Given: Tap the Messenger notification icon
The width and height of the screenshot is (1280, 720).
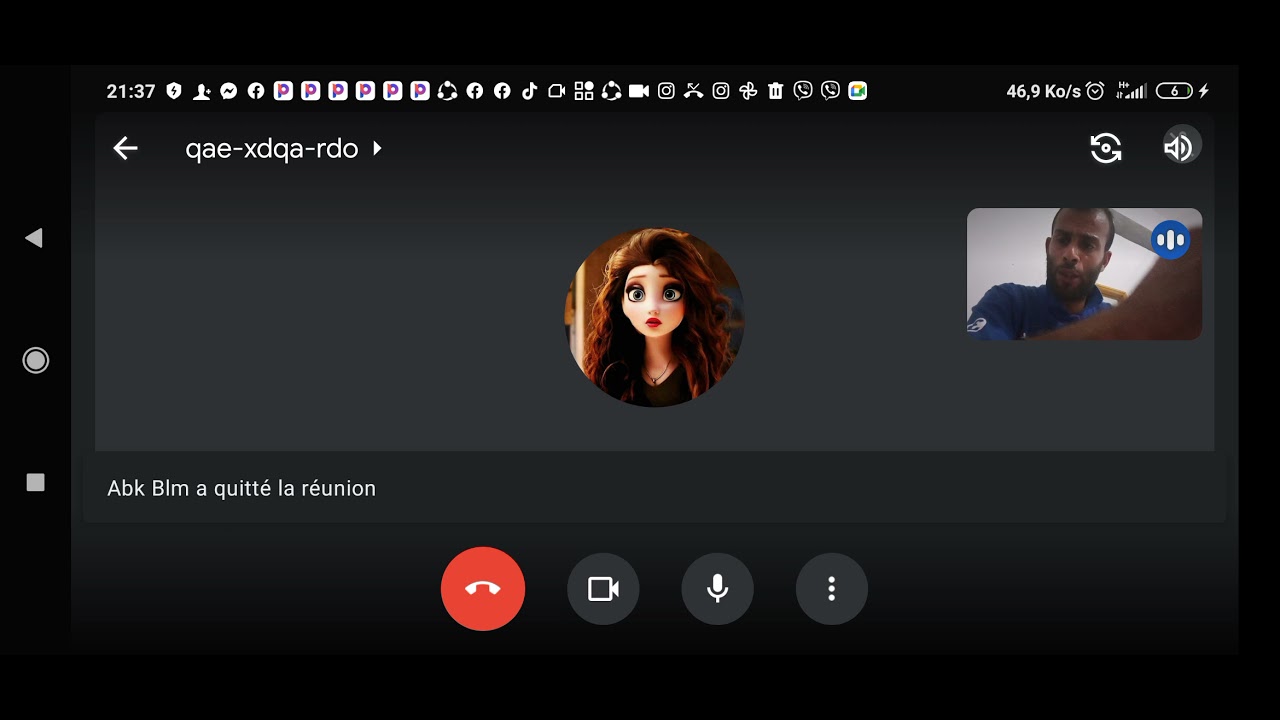Looking at the screenshot, I should tap(228, 91).
